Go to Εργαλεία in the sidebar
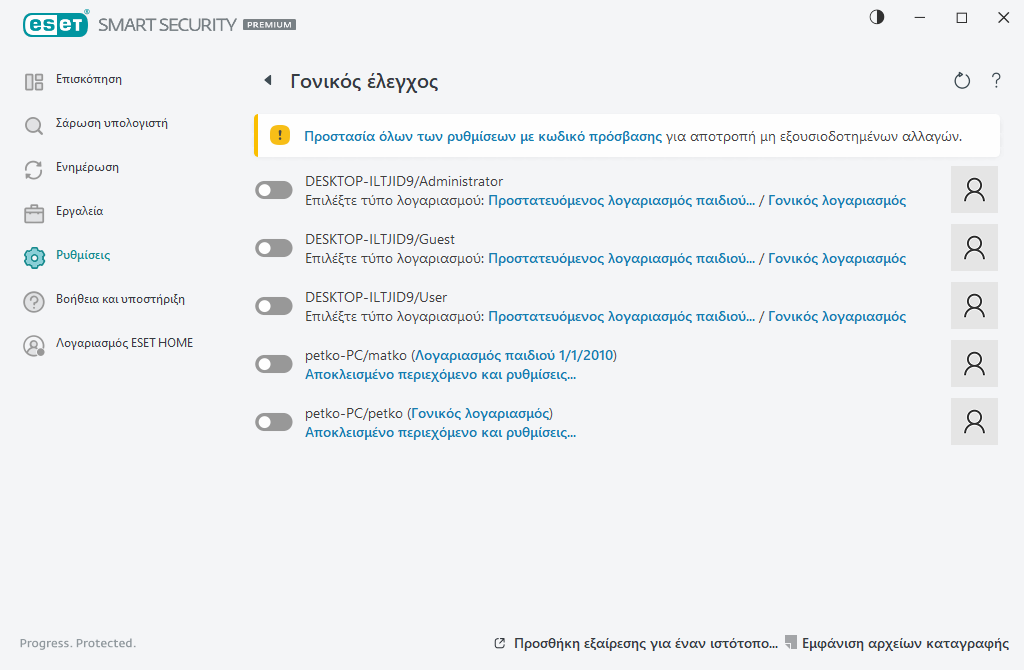Image resolution: width=1024 pixels, height=670 pixels. (x=79, y=211)
